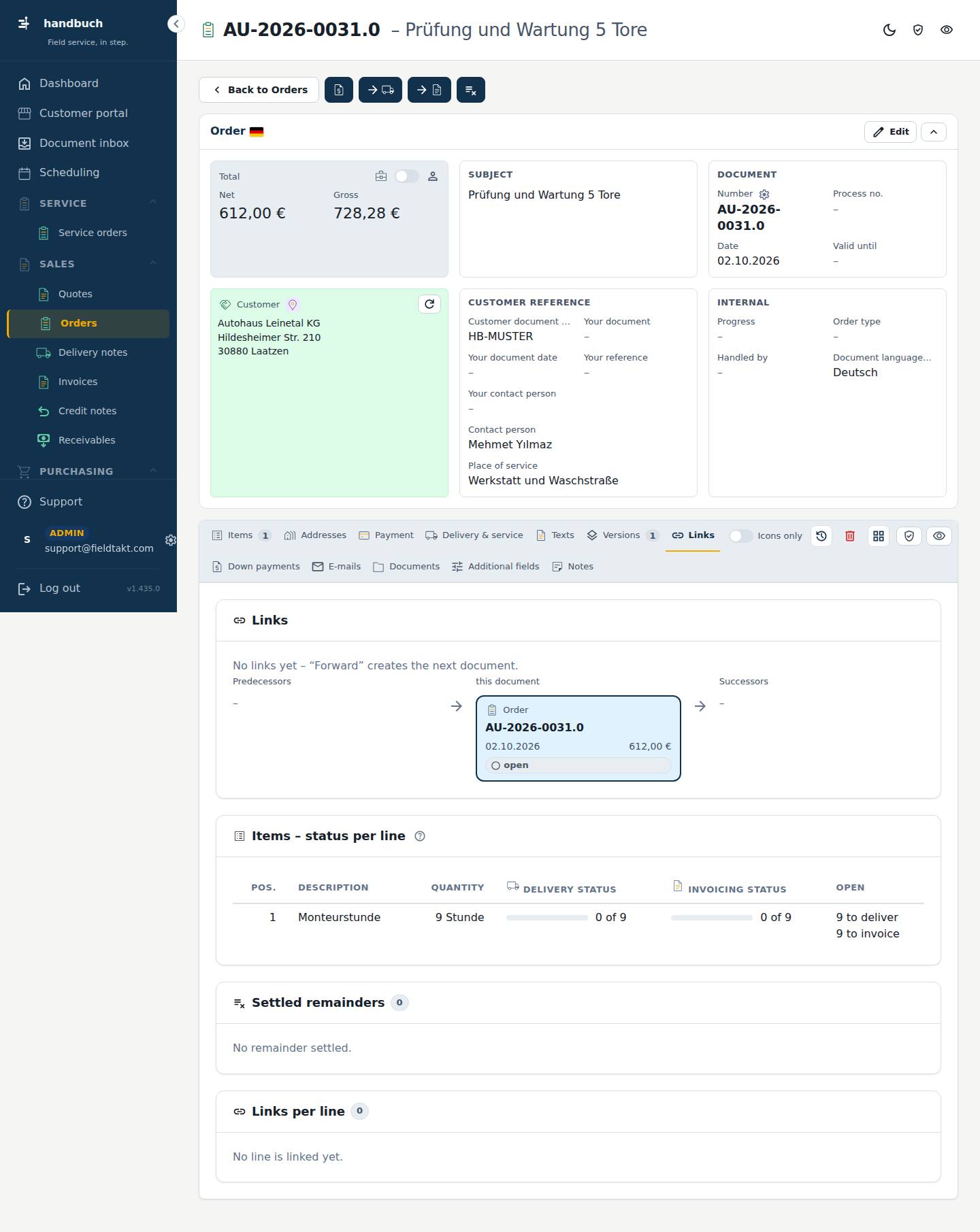This screenshot has height=1232, width=980.
Task: Collapse the SERVICE sidebar section
Action: (x=153, y=202)
